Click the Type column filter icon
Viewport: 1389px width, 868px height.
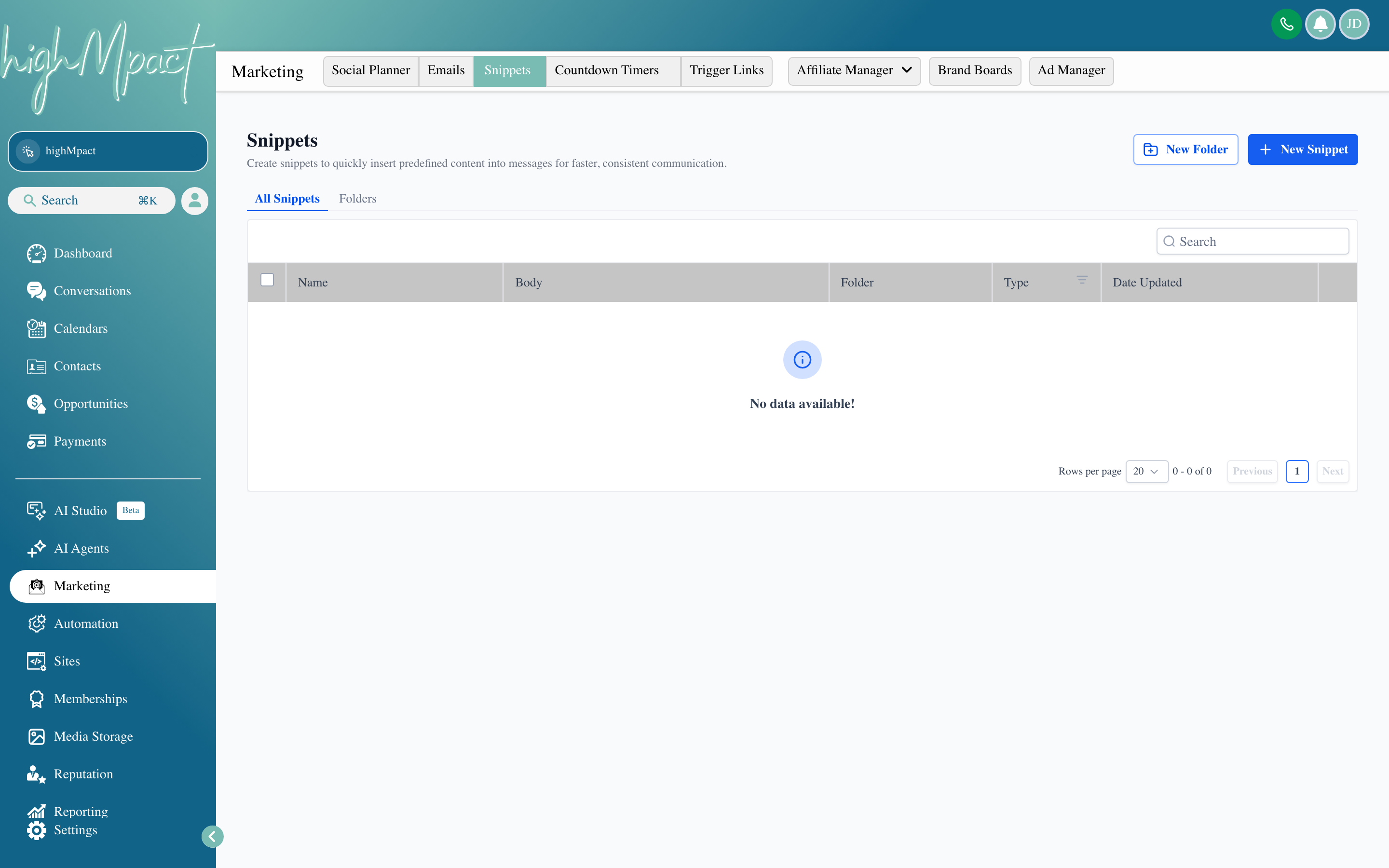[1081, 280]
